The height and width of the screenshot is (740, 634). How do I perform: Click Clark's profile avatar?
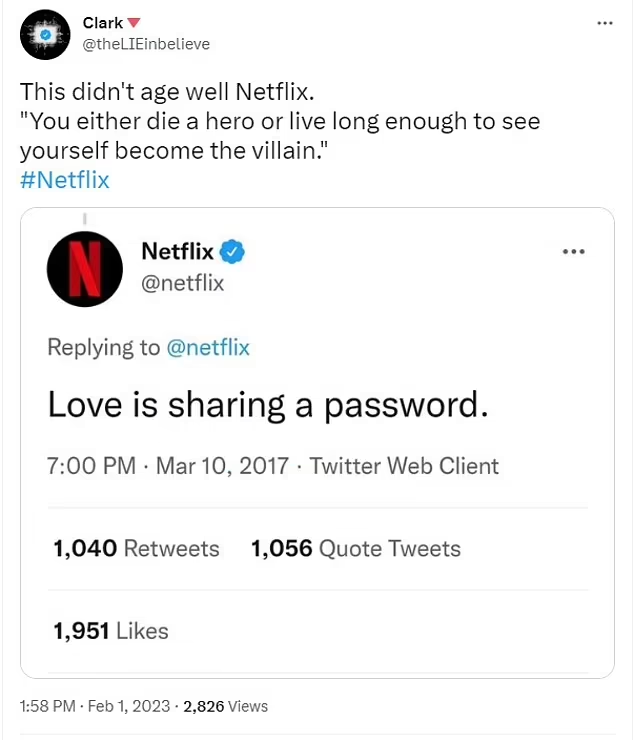[43, 34]
